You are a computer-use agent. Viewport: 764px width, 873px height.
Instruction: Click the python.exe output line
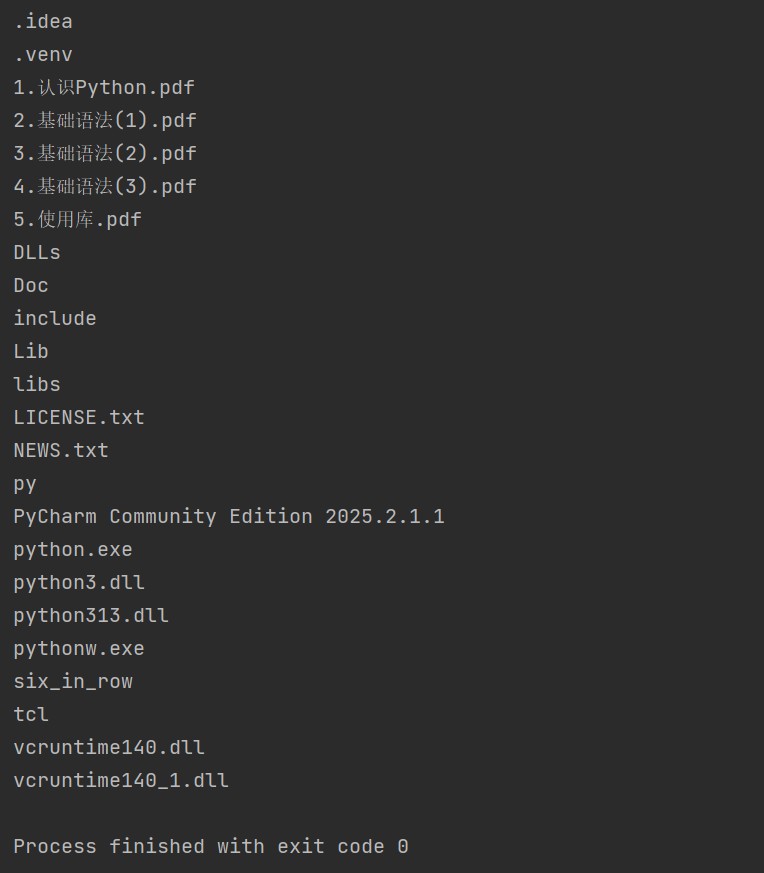click(x=73, y=550)
